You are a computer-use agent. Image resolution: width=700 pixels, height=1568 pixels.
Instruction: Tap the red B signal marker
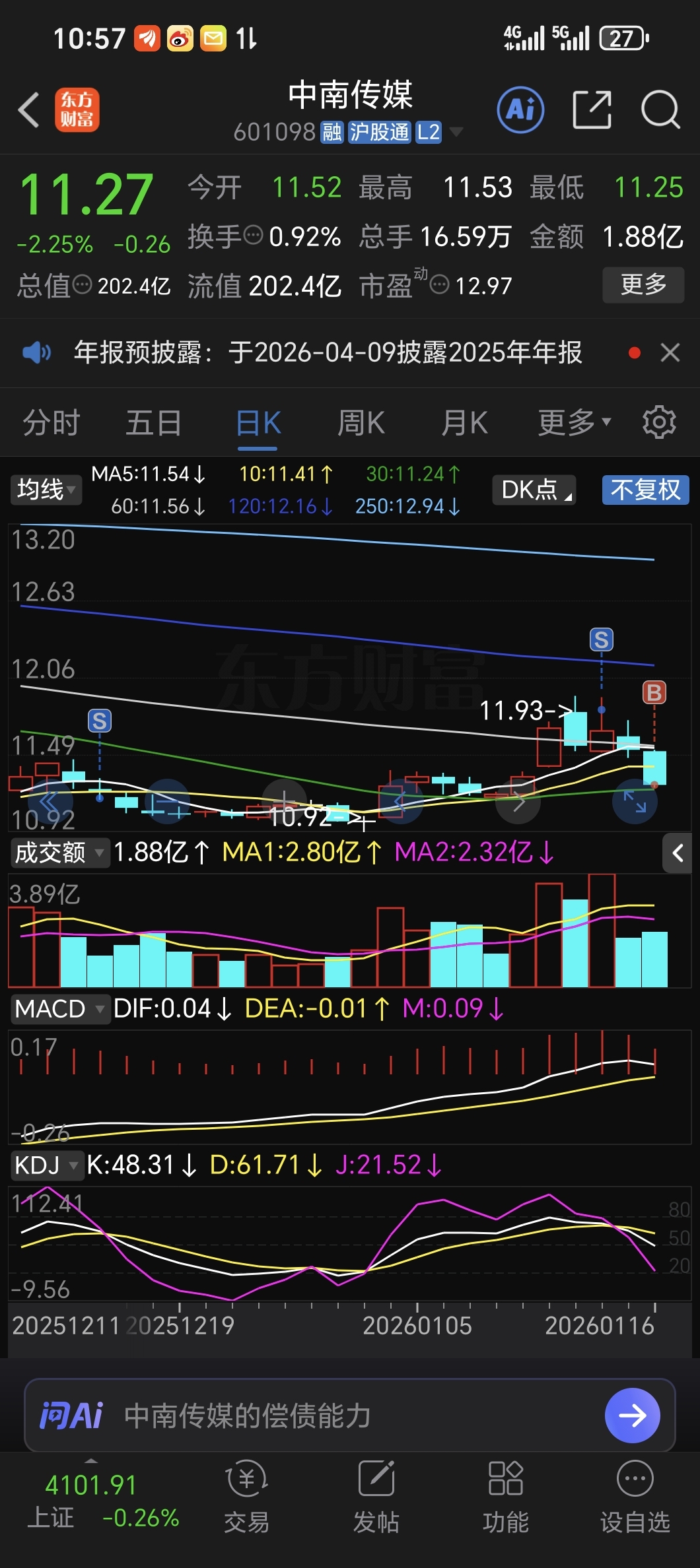(x=654, y=692)
